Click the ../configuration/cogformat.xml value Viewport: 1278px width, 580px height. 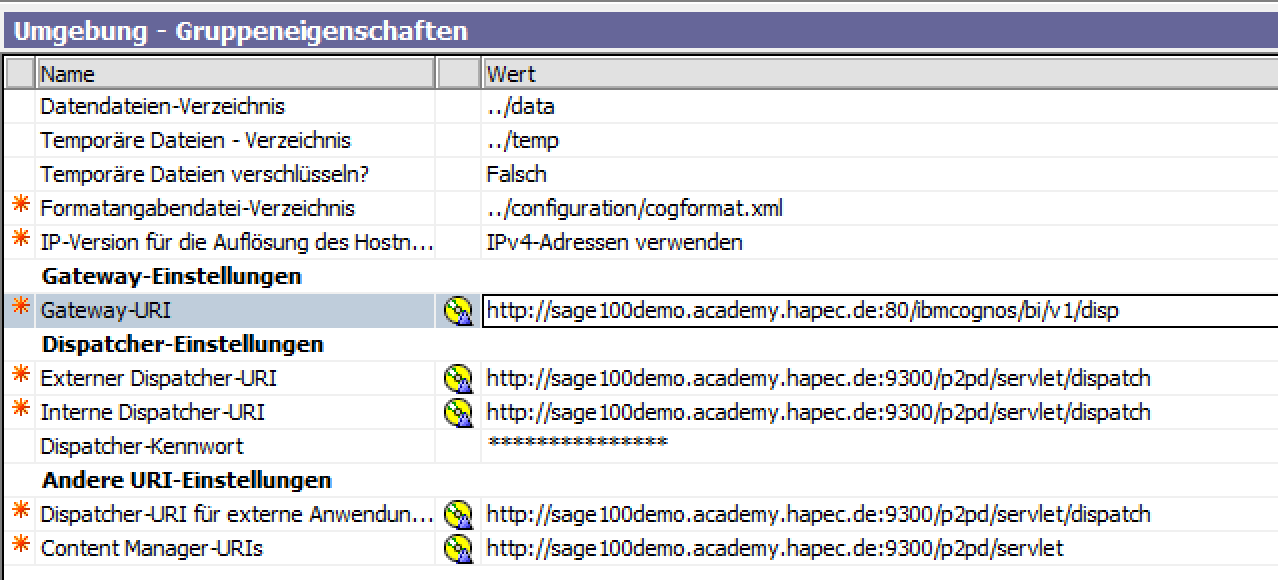(634, 209)
